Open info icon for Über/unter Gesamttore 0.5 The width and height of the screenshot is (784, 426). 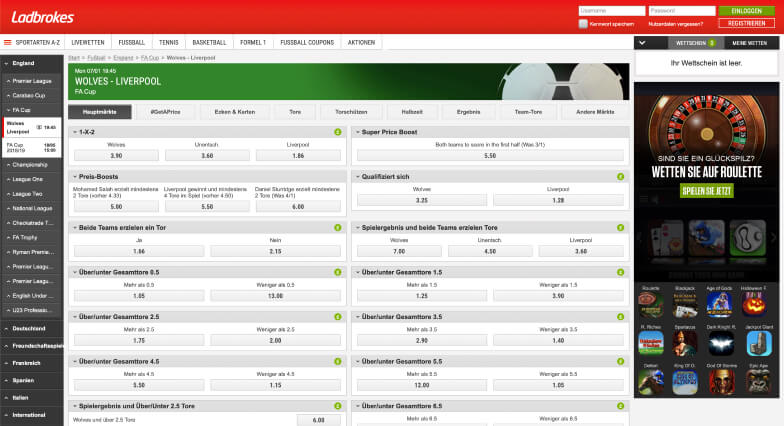click(338, 272)
